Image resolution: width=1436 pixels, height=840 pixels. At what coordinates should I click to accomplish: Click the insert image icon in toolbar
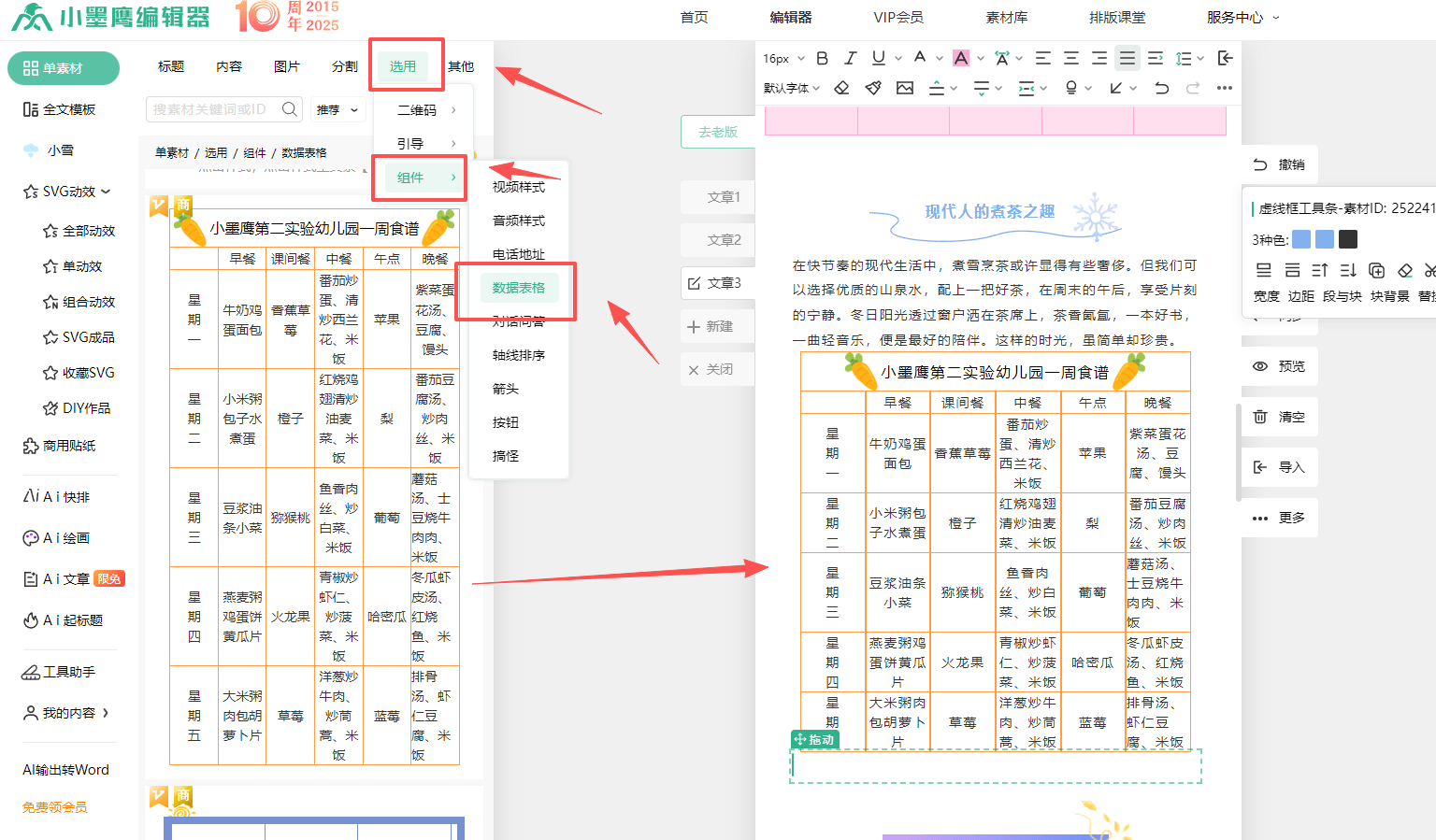pos(904,88)
